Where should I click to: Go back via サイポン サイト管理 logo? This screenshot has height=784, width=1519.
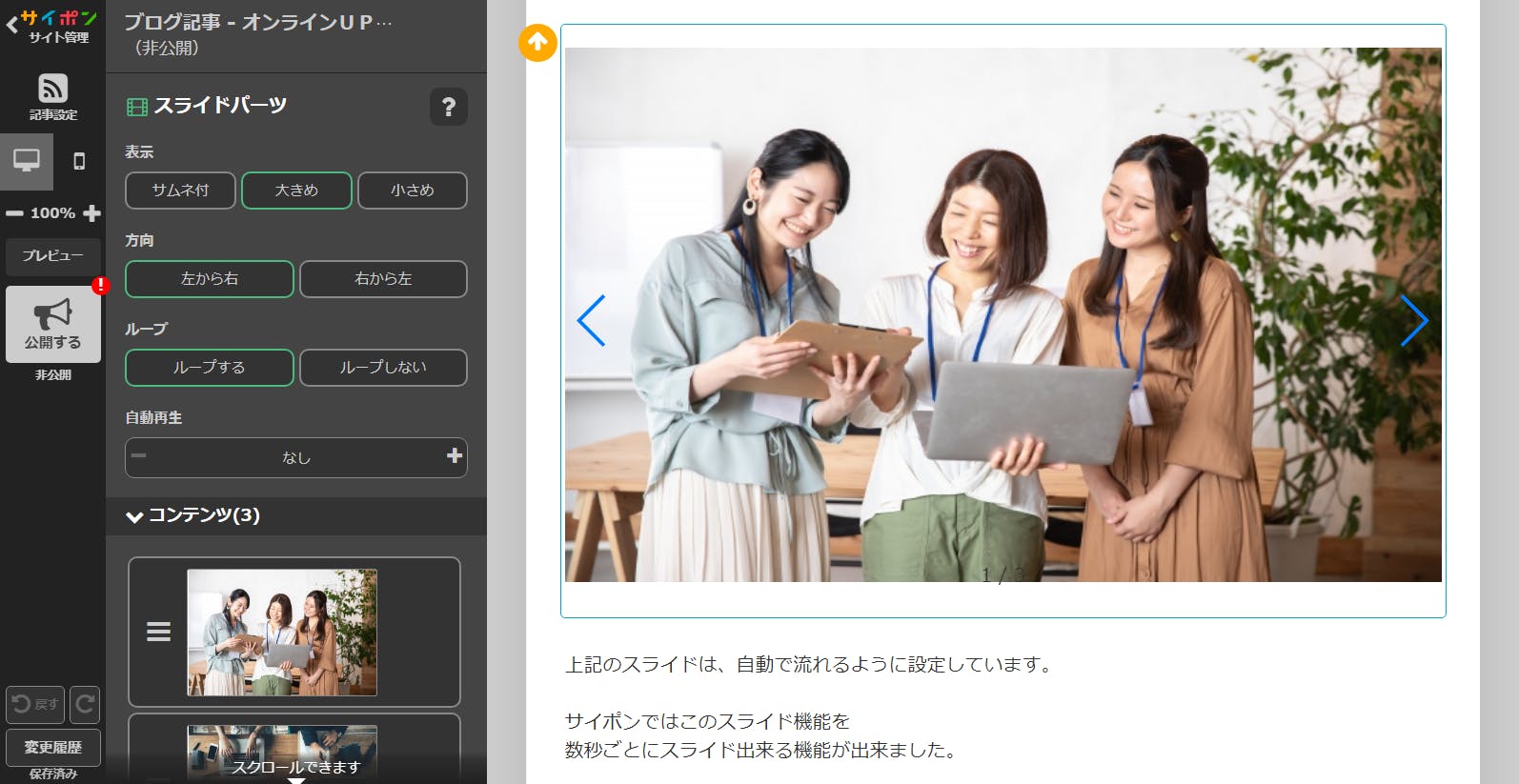[51, 26]
